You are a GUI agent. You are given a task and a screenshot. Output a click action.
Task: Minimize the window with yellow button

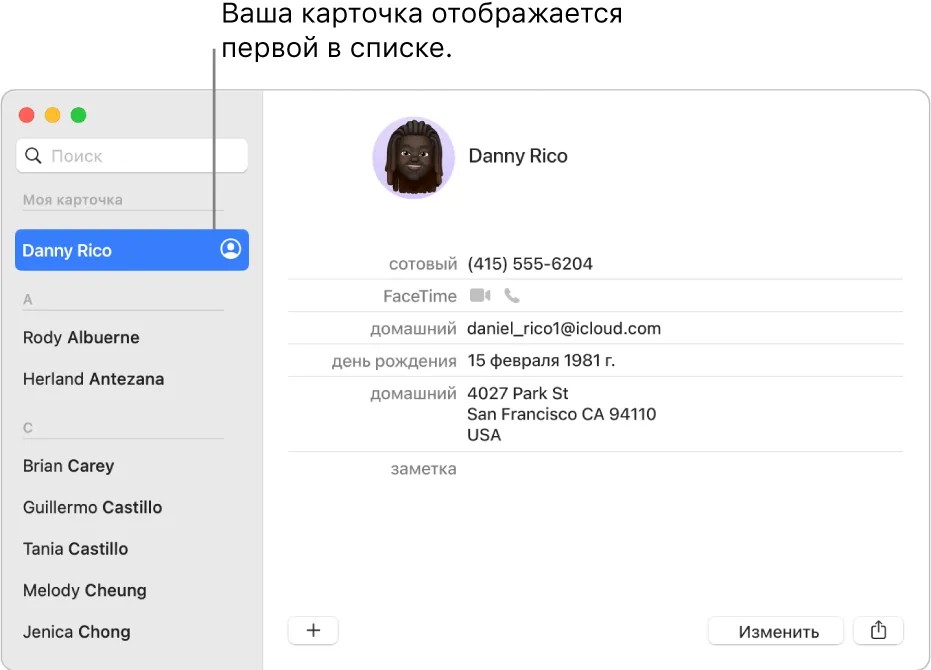pos(53,115)
